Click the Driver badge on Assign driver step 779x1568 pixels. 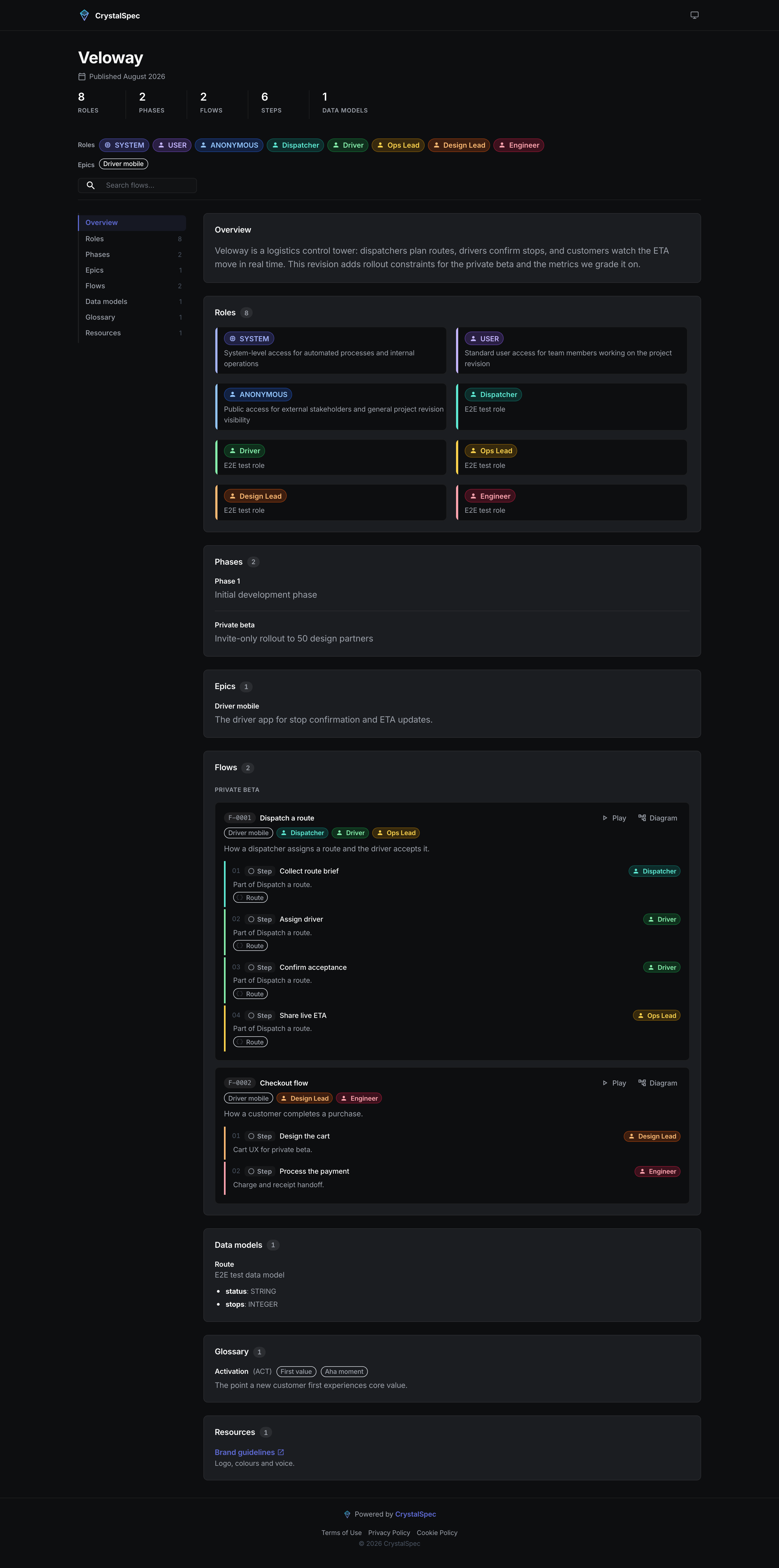point(662,919)
